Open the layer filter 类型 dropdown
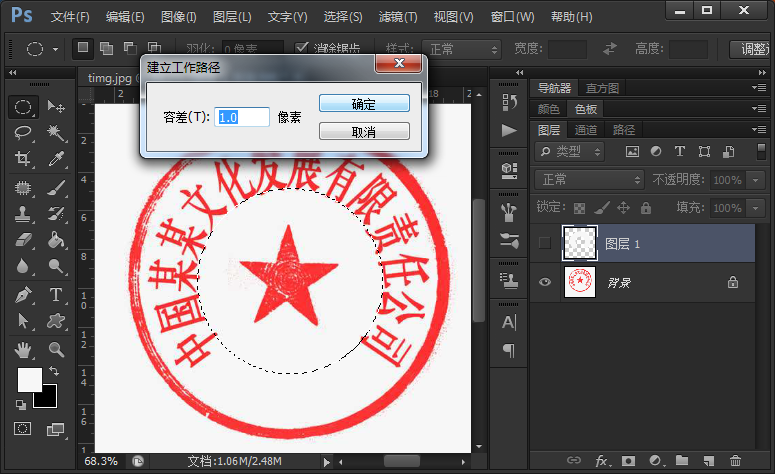The height and width of the screenshot is (474, 775). pos(569,151)
